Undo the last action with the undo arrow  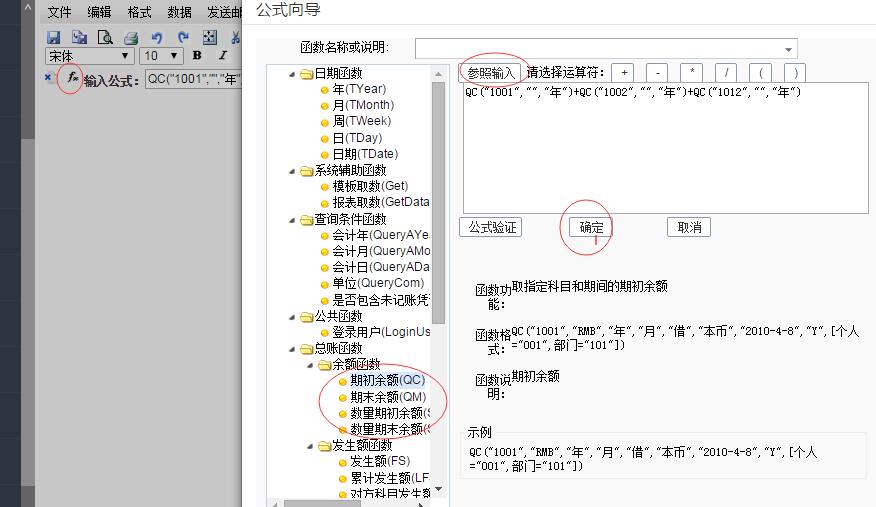157,37
